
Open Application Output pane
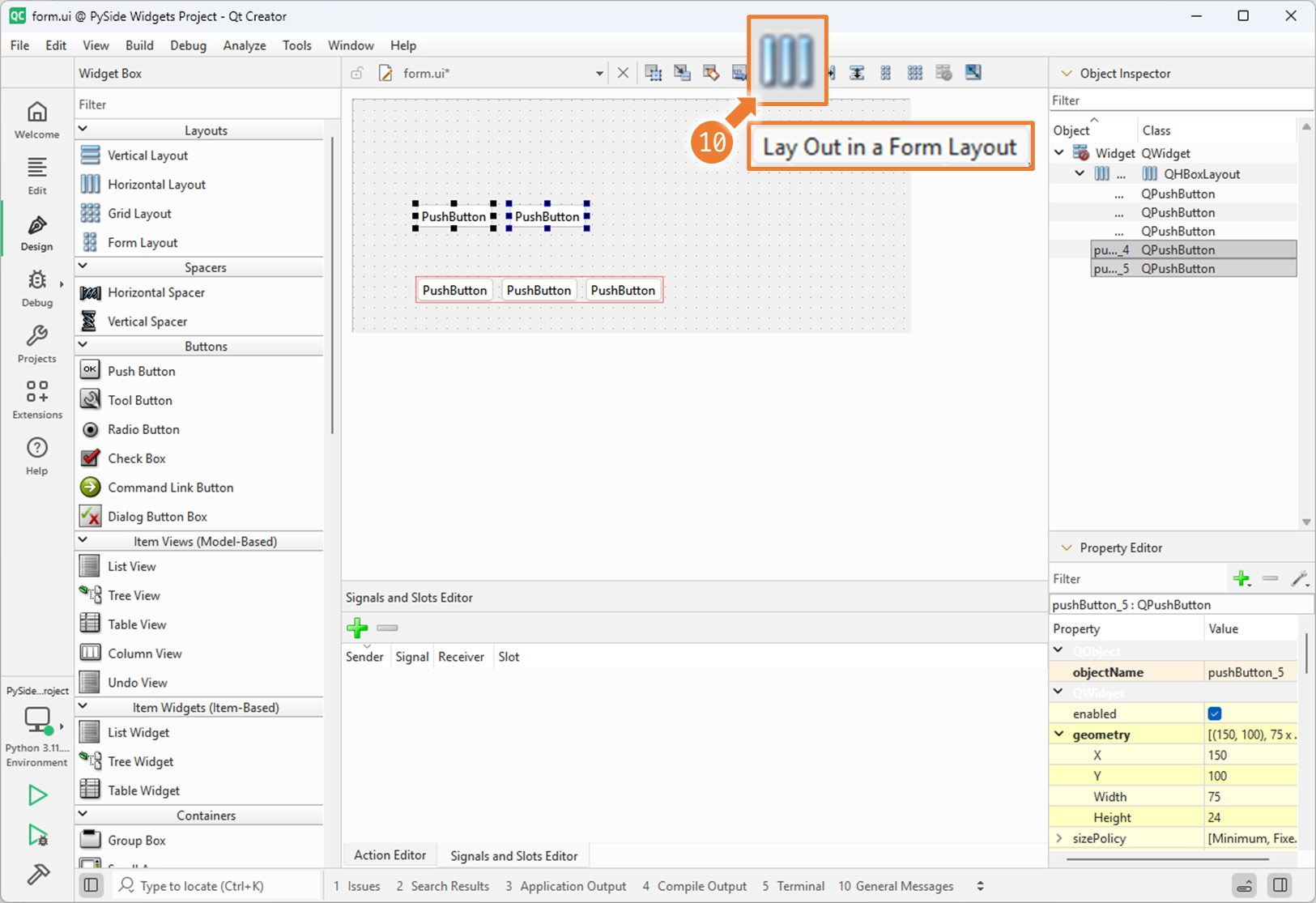click(566, 886)
